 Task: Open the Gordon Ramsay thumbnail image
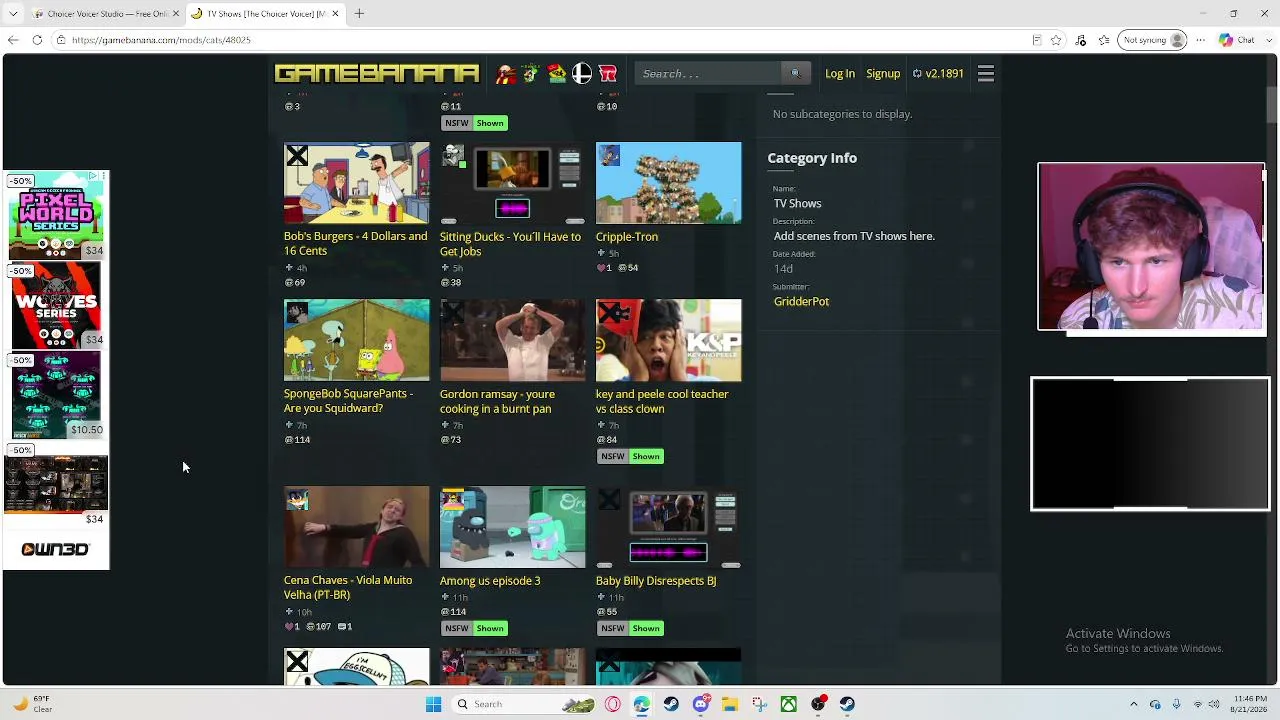[513, 340]
